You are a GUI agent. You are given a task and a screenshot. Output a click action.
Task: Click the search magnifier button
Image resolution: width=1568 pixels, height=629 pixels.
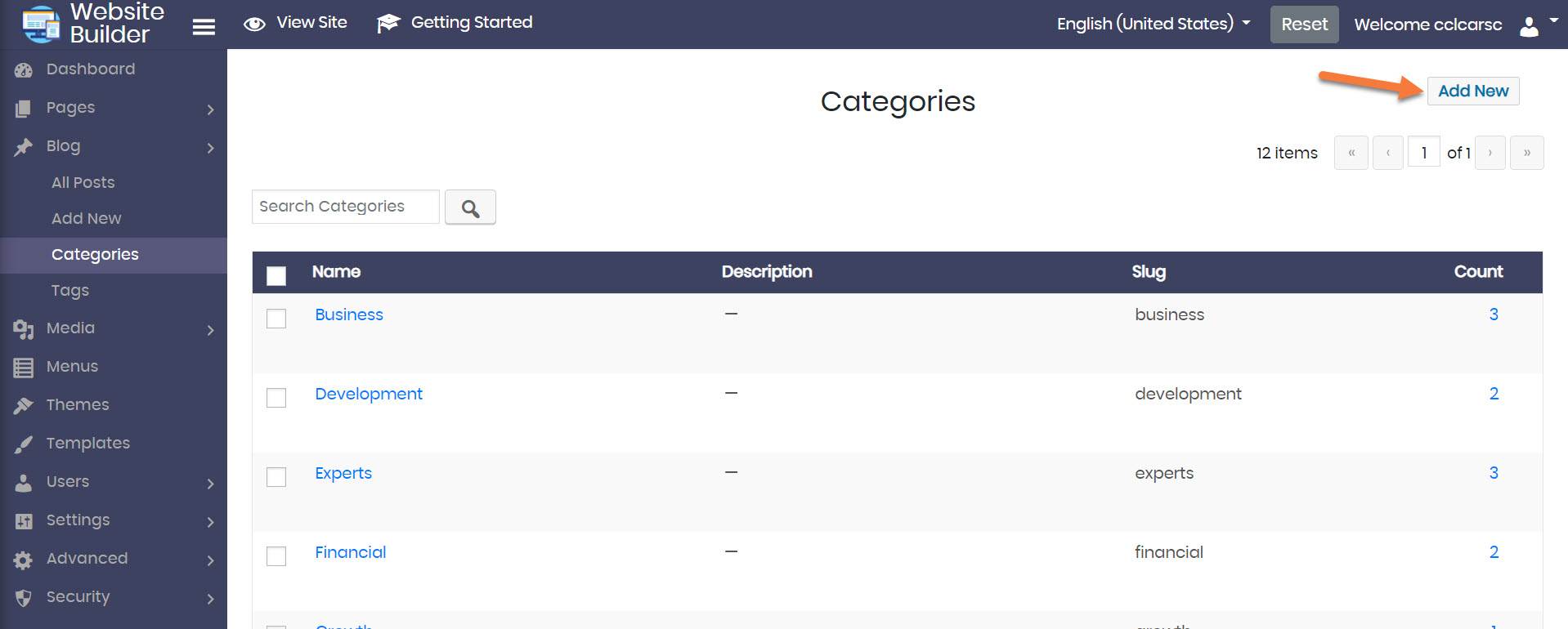[x=470, y=207]
